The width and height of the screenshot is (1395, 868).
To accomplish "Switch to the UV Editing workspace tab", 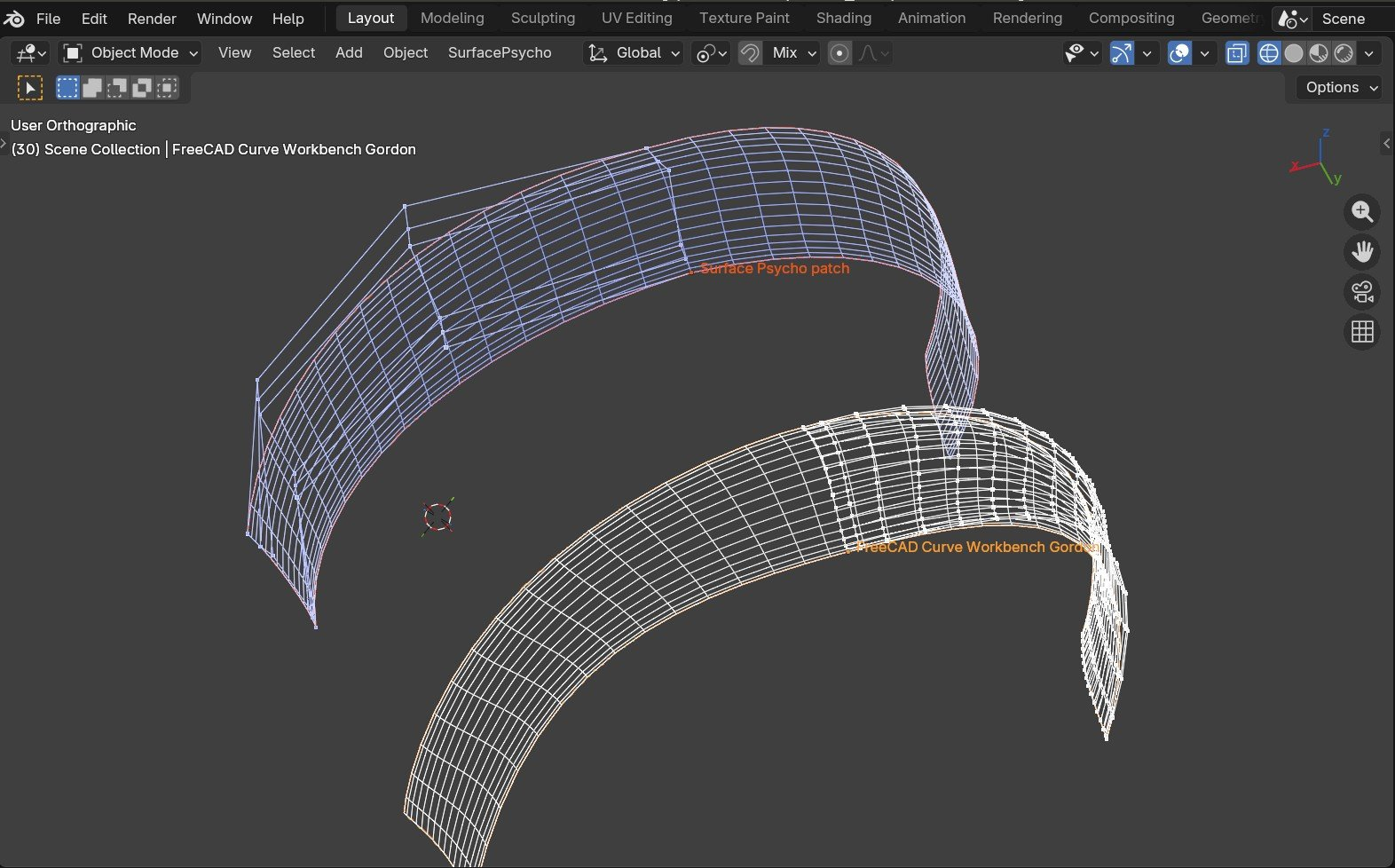I will click(x=637, y=19).
